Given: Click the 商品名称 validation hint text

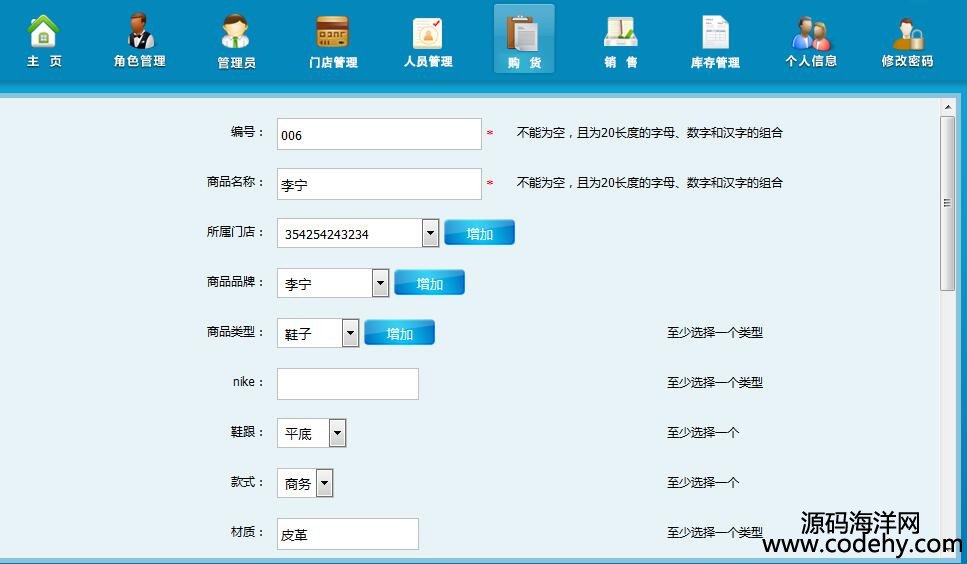Looking at the screenshot, I should [649, 182].
